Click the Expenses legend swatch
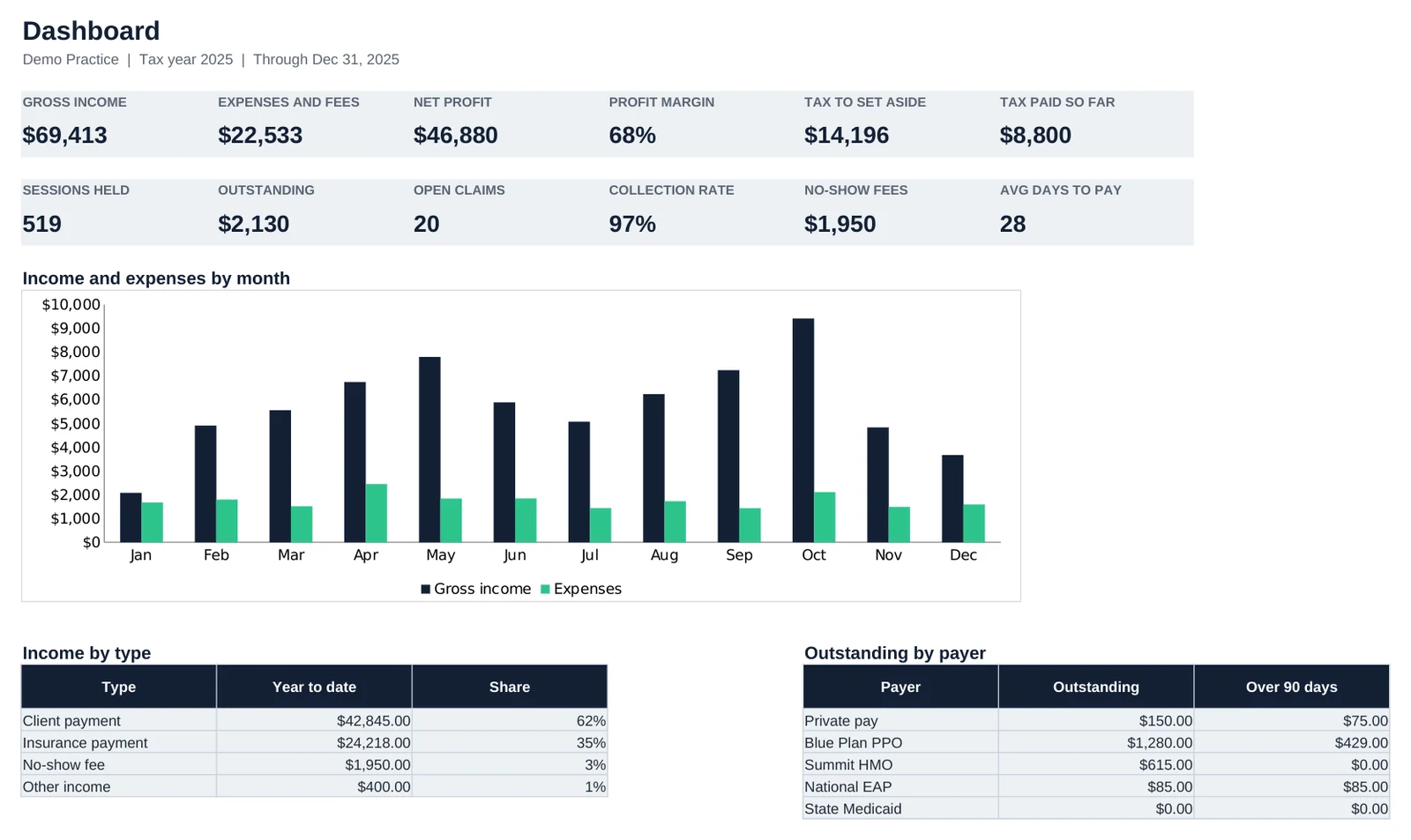This screenshot has width=1411, height=840. (x=545, y=589)
